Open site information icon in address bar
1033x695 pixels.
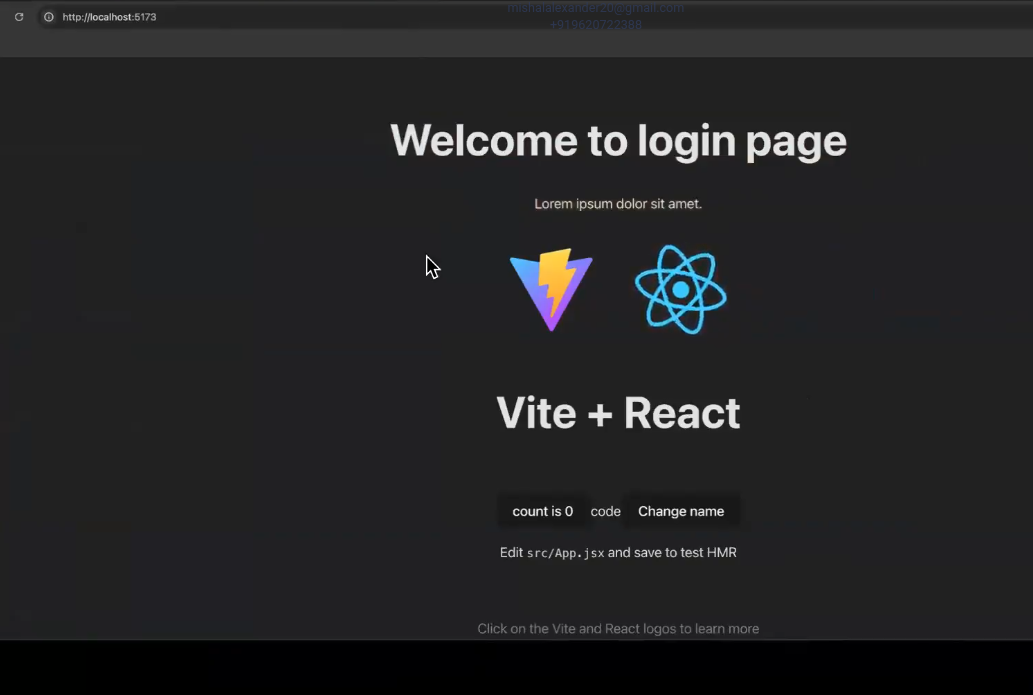(49, 17)
